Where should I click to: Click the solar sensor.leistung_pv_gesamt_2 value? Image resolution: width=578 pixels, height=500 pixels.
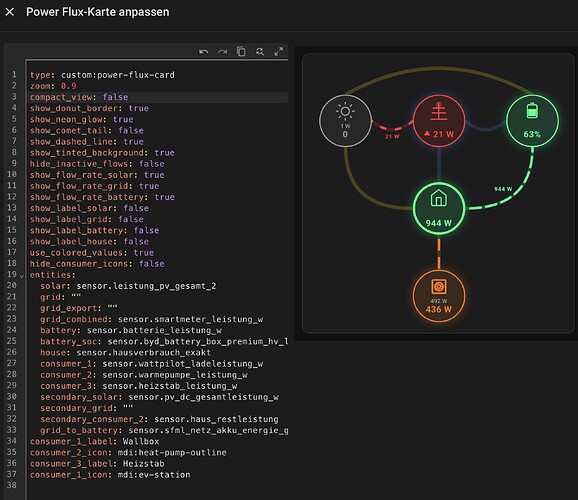coord(146,286)
